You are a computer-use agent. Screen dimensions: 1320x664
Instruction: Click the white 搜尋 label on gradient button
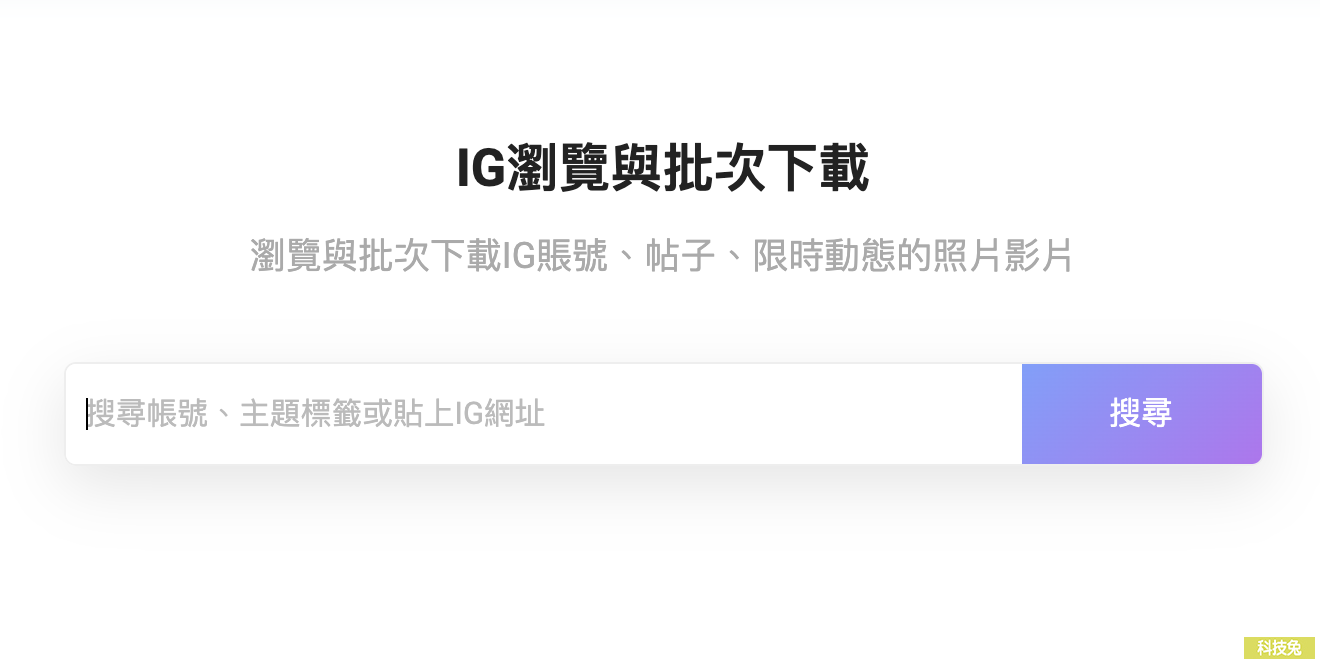[1141, 413]
